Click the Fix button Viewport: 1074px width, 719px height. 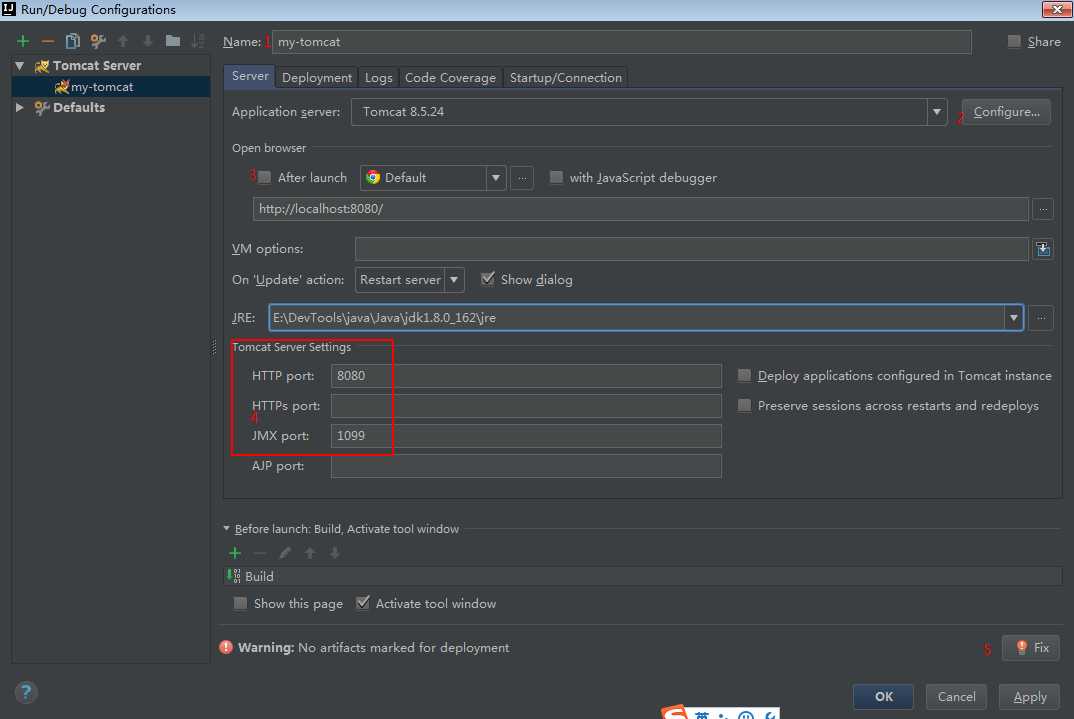click(1031, 647)
